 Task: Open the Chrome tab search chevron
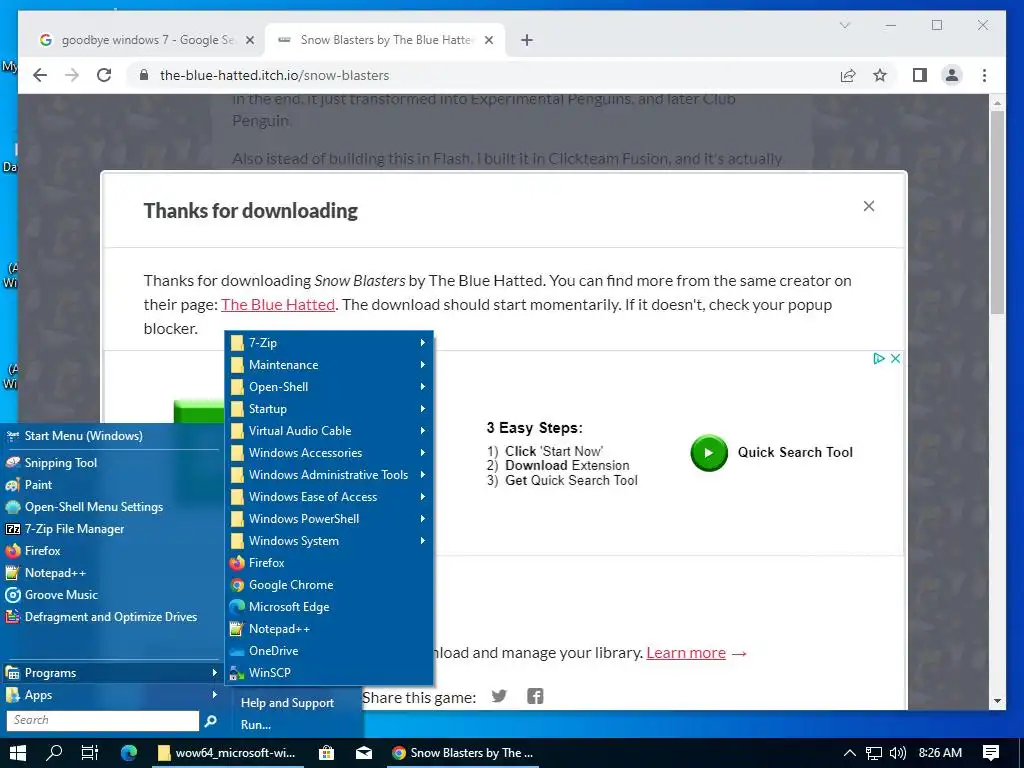[844, 25]
